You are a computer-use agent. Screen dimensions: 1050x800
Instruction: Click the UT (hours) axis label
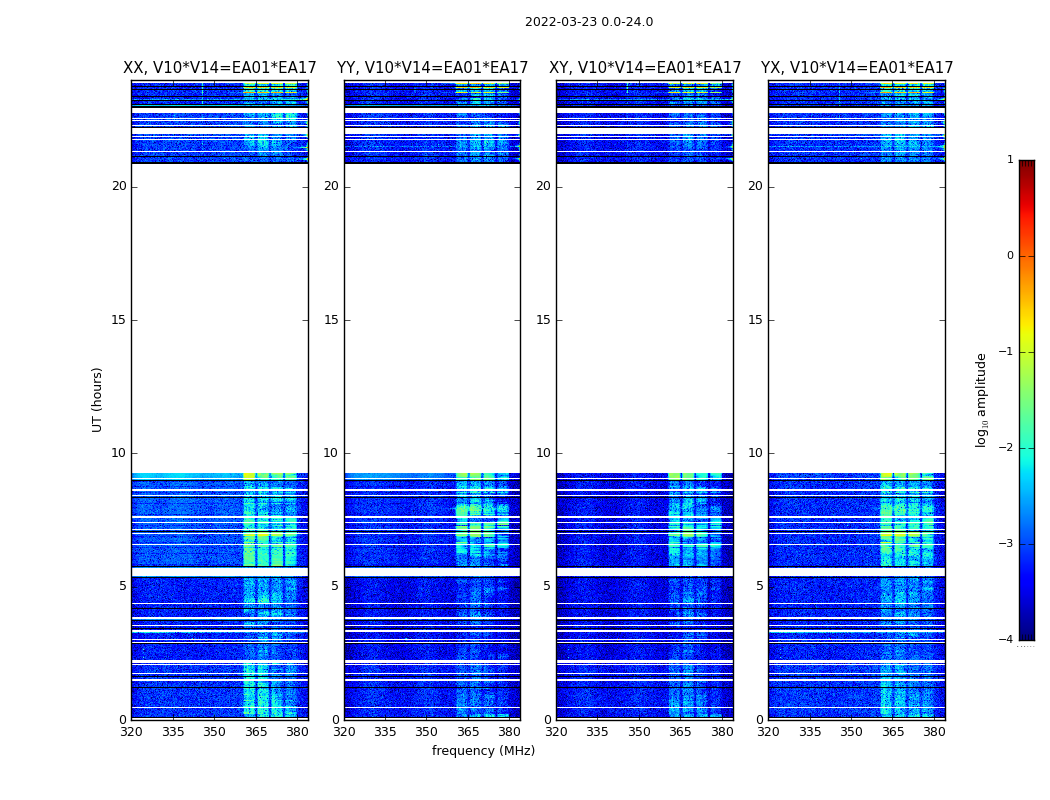[x=97, y=400]
